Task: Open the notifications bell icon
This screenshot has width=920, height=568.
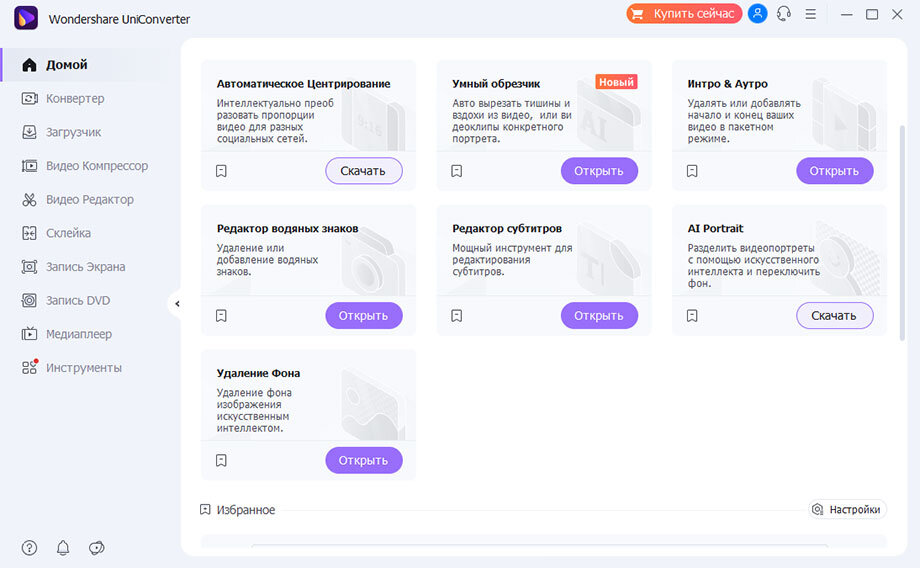Action: click(x=63, y=548)
